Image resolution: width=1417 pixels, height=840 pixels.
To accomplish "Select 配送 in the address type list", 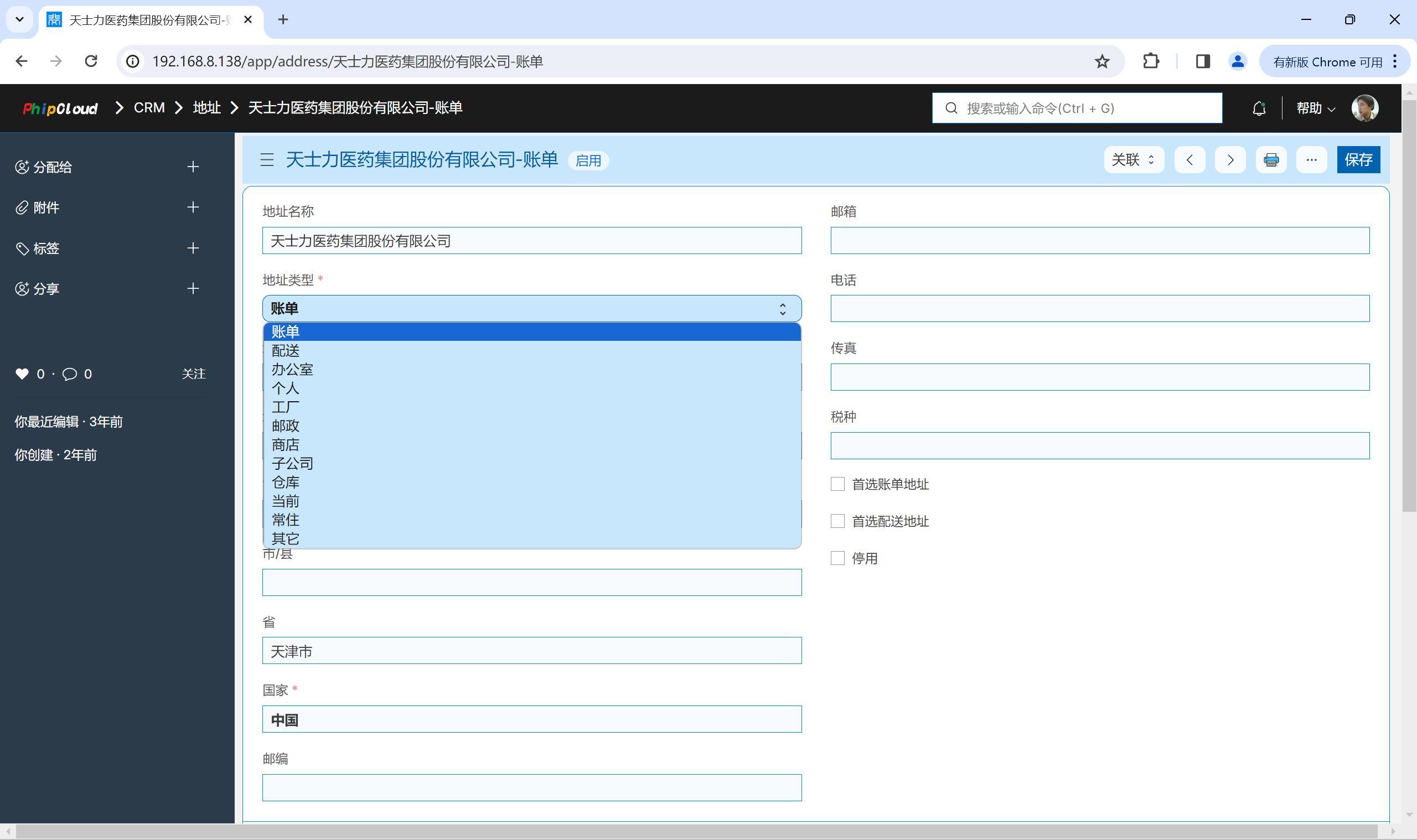I will tap(531, 350).
